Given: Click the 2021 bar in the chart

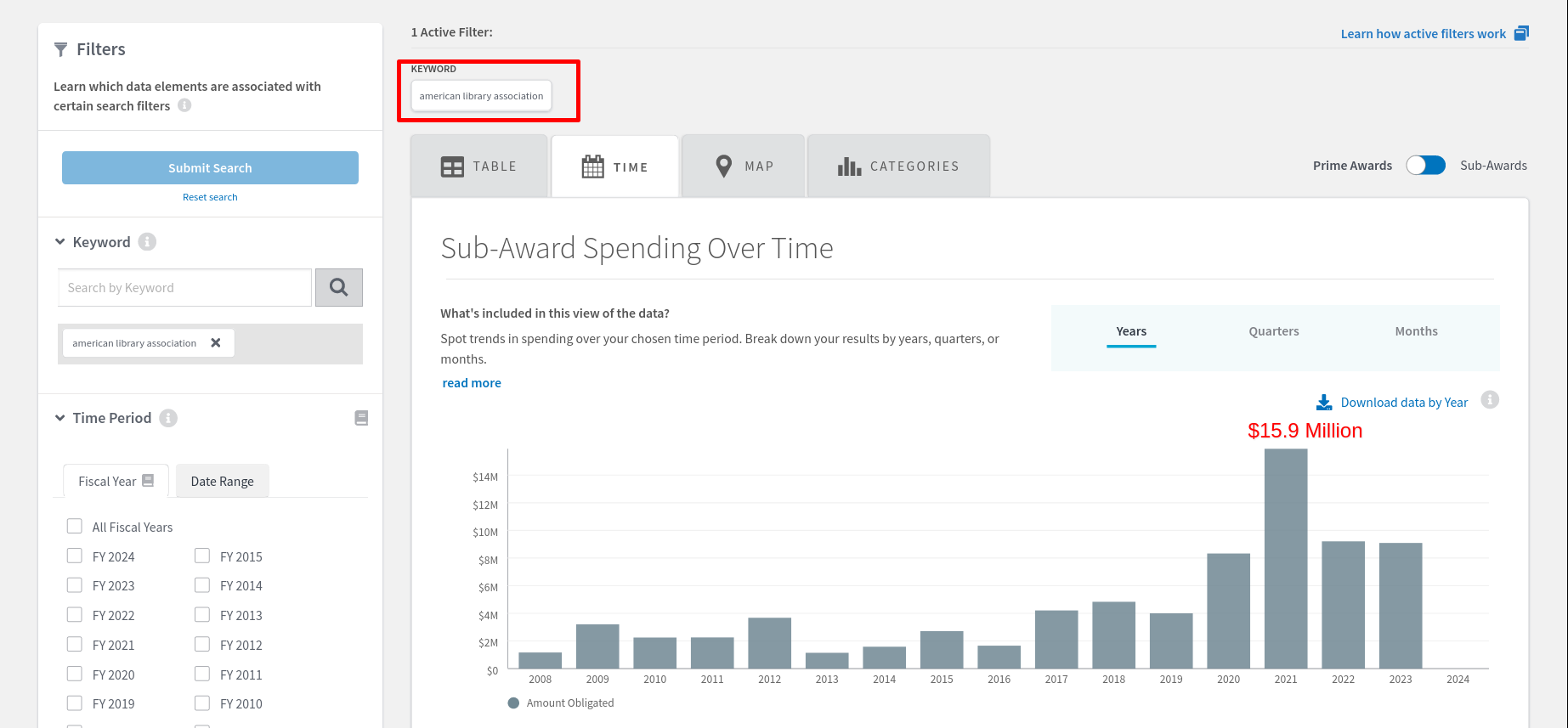Looking at the screenshot, I should tap(1286, 559).
